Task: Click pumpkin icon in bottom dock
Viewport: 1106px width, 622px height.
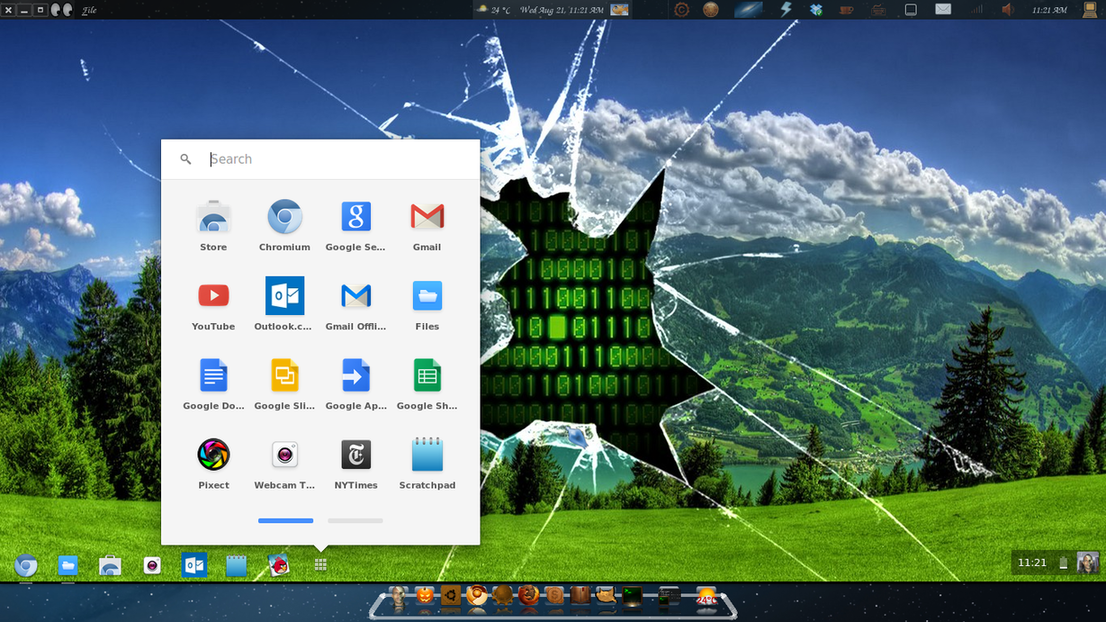Action: pos(425,596)
